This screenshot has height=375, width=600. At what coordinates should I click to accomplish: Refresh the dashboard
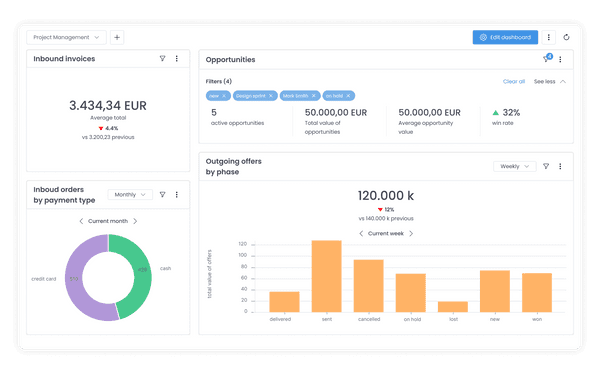[x=566, y=38]
